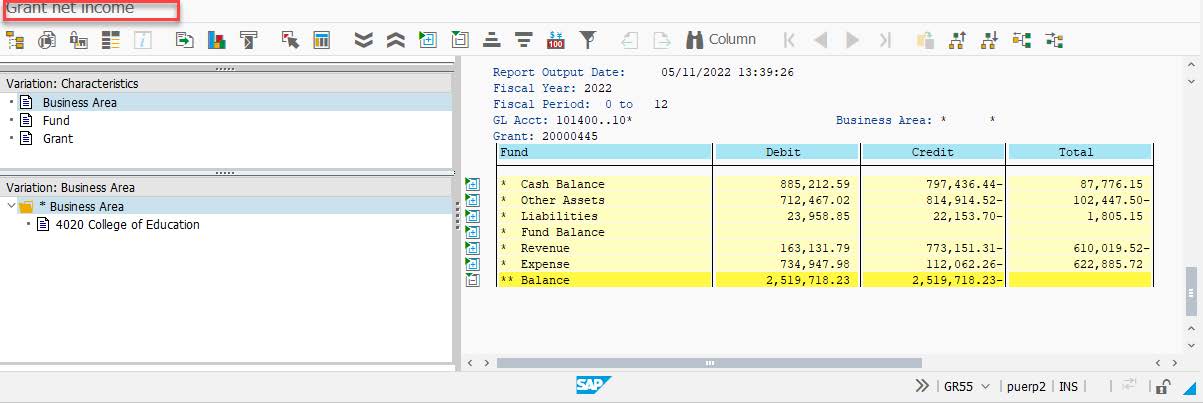Click the Column find button
This screenshot has width=1203, height=403.
tap(720, 40)
